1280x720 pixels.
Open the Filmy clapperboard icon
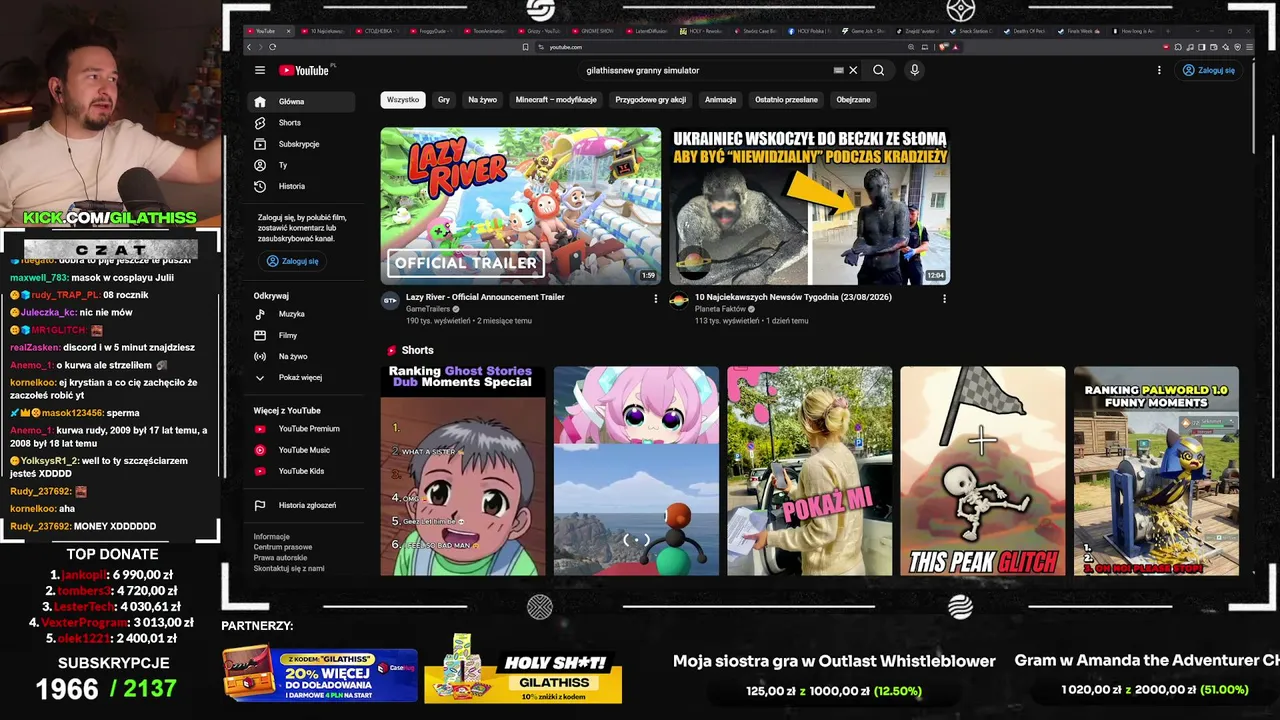click(x=260, y=335)
